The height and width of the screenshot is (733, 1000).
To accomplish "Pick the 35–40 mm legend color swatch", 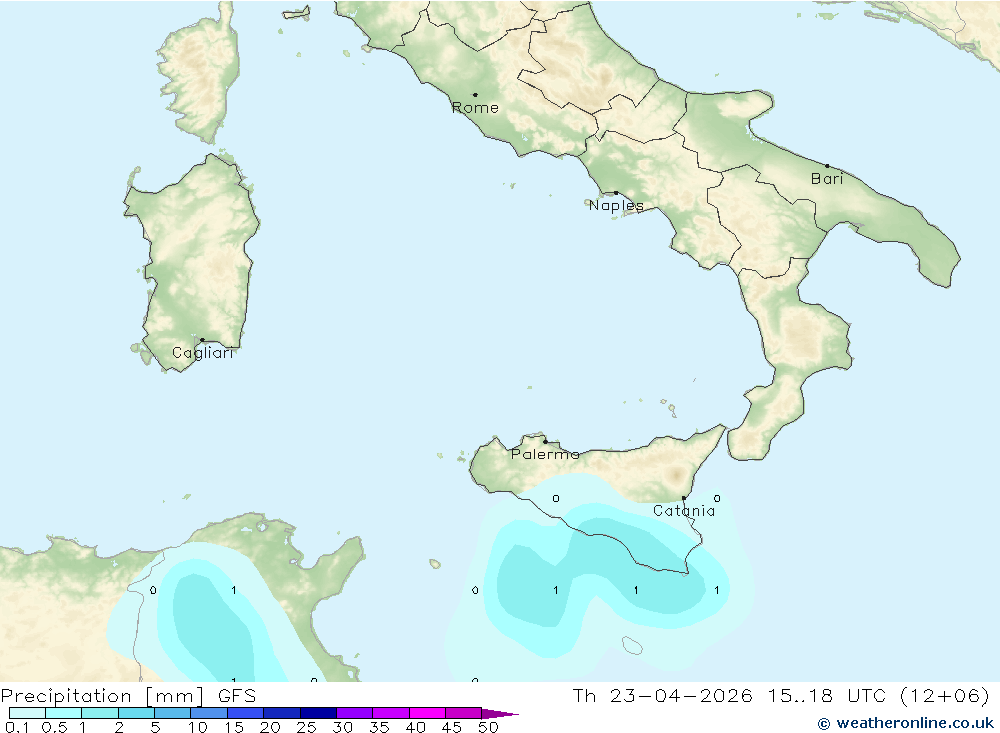I will click(391, 713).
